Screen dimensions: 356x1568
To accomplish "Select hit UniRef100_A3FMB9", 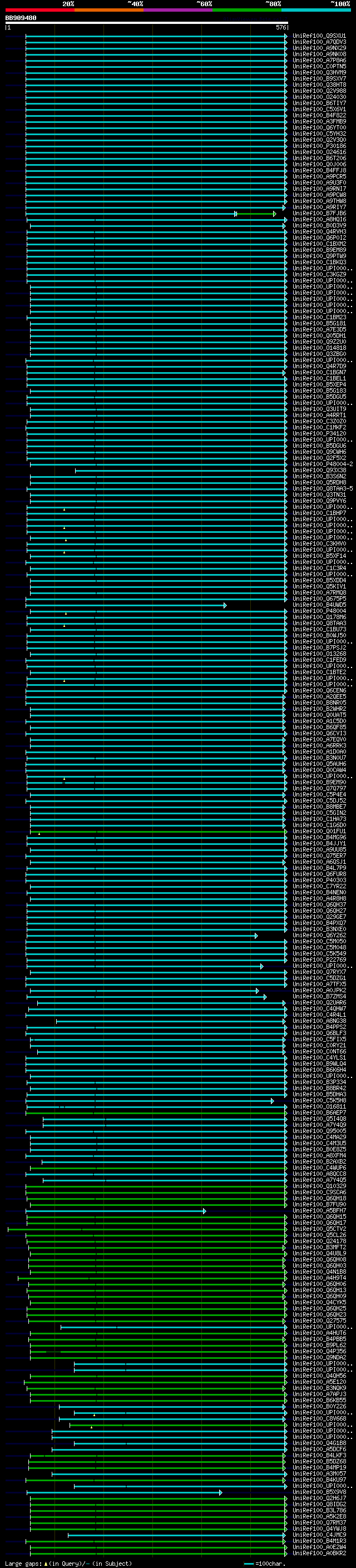I will [x=319, y=122].
